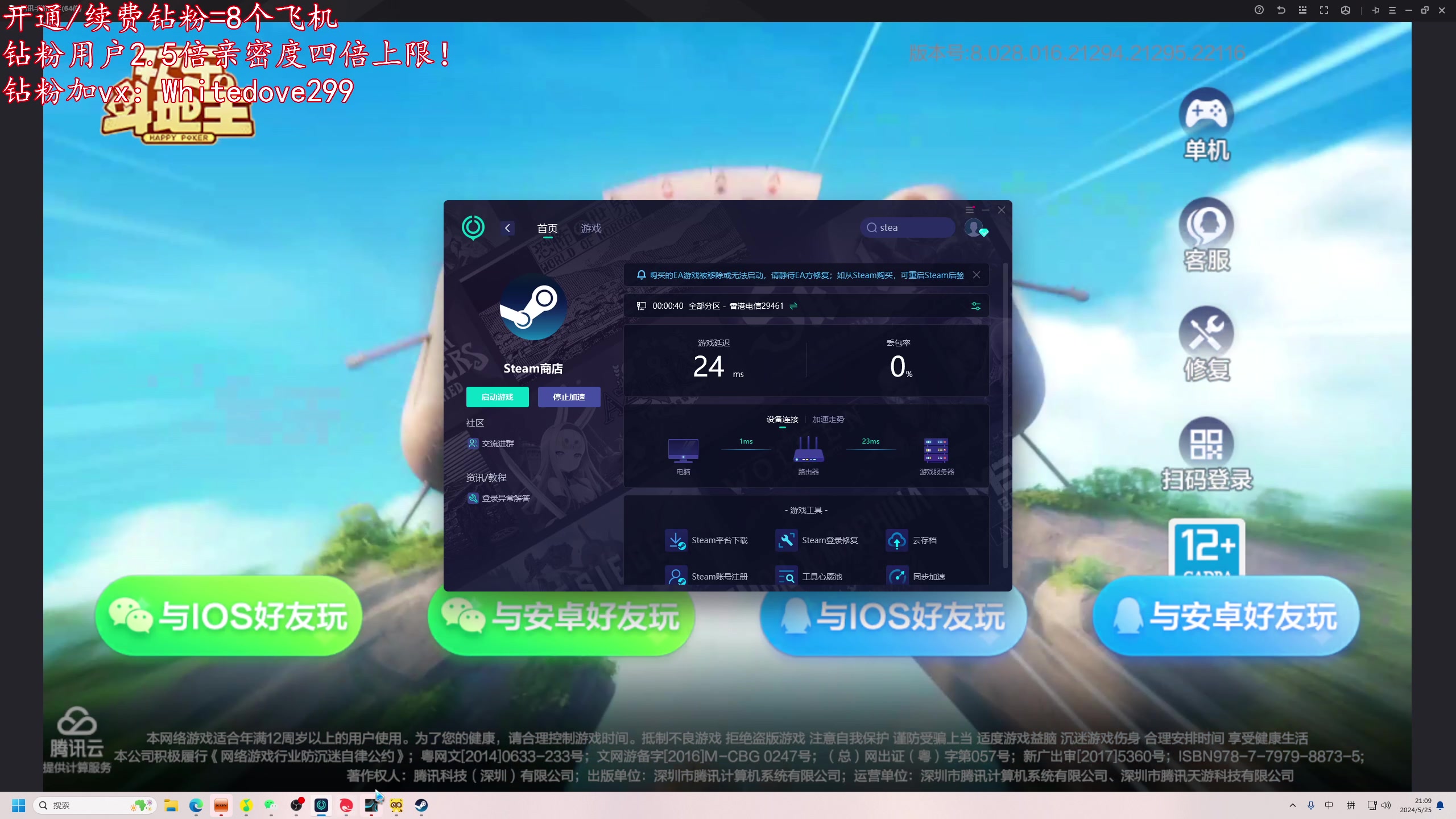Switch to the 游戏 tab
The image size is (1456, 819).
[x=591, y=228]
